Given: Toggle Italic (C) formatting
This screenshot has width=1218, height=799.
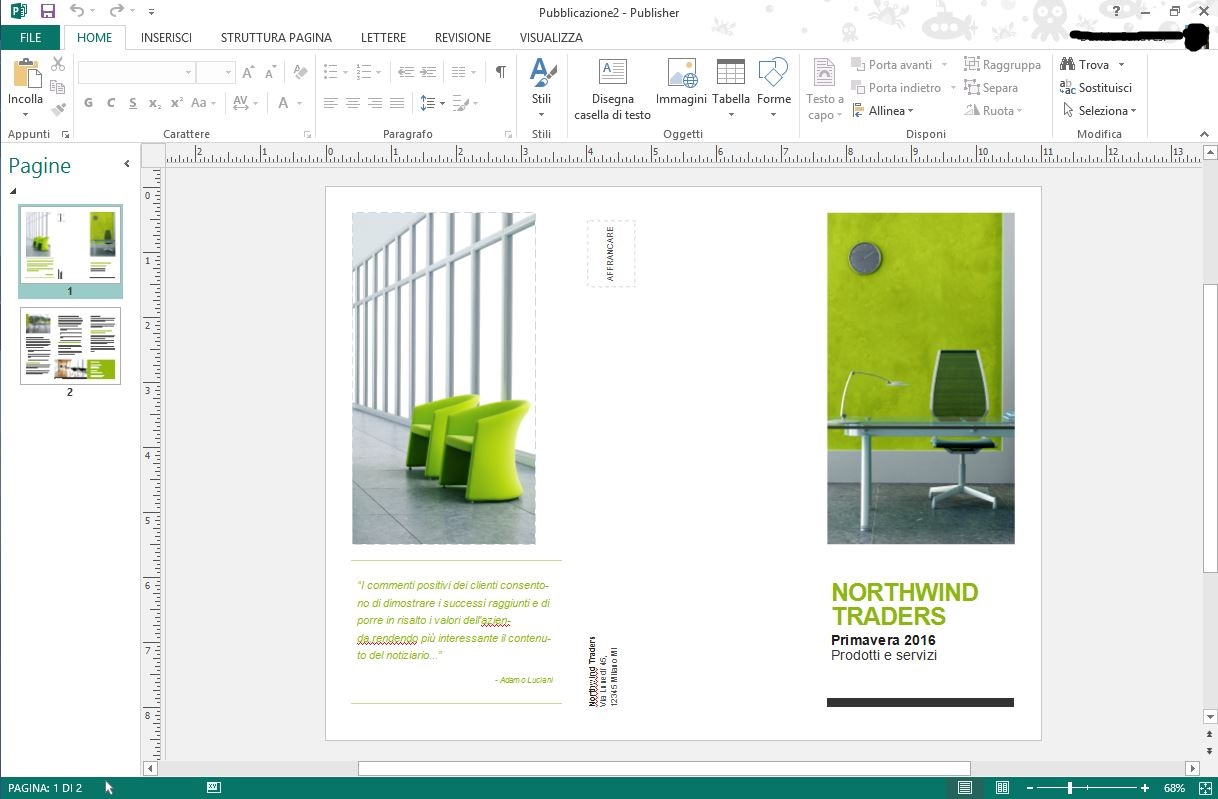Looking at the screenshot, I should click(x=110, y=103).
